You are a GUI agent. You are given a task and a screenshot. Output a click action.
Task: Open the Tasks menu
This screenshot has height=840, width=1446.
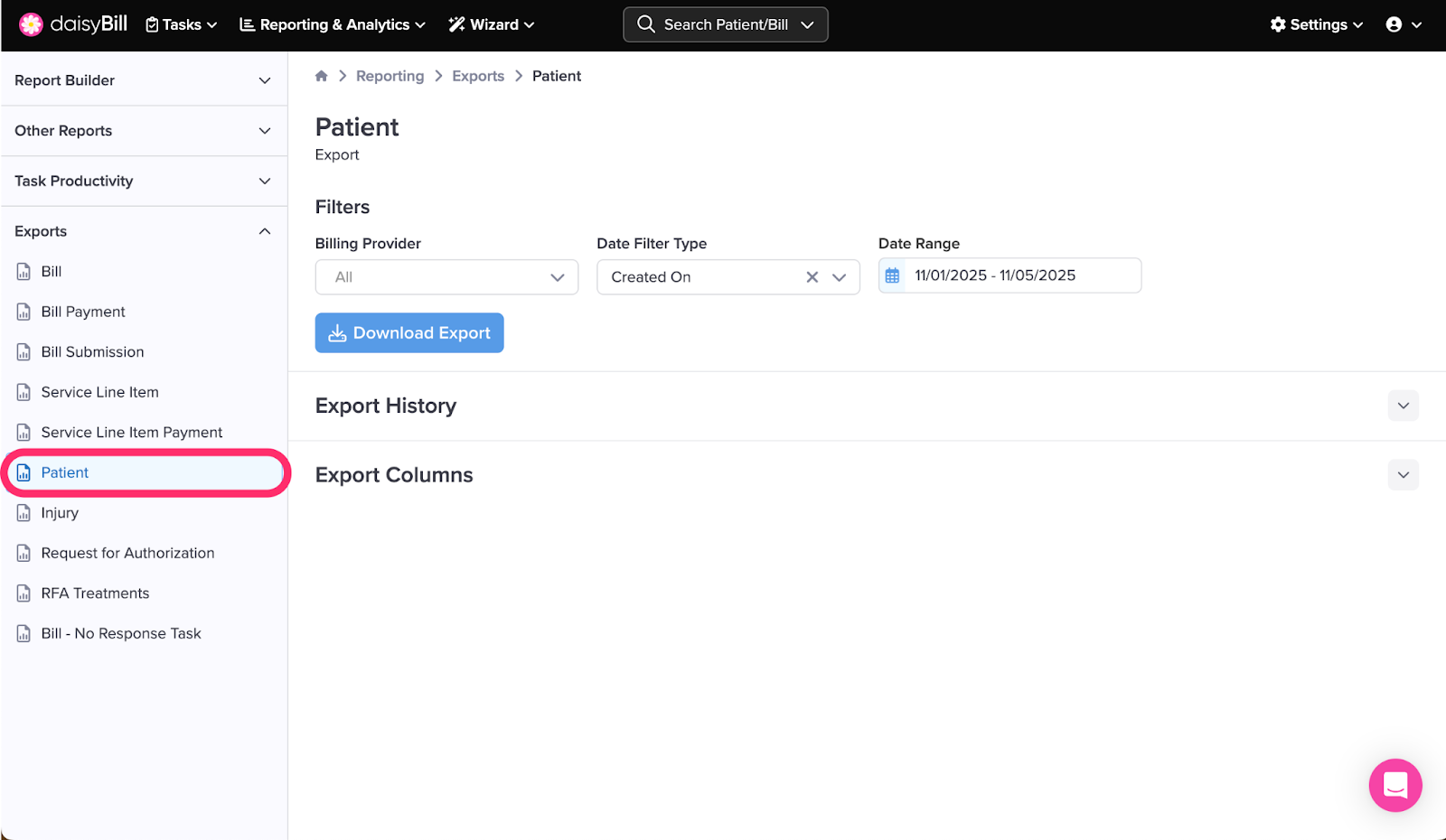point(182,24)
